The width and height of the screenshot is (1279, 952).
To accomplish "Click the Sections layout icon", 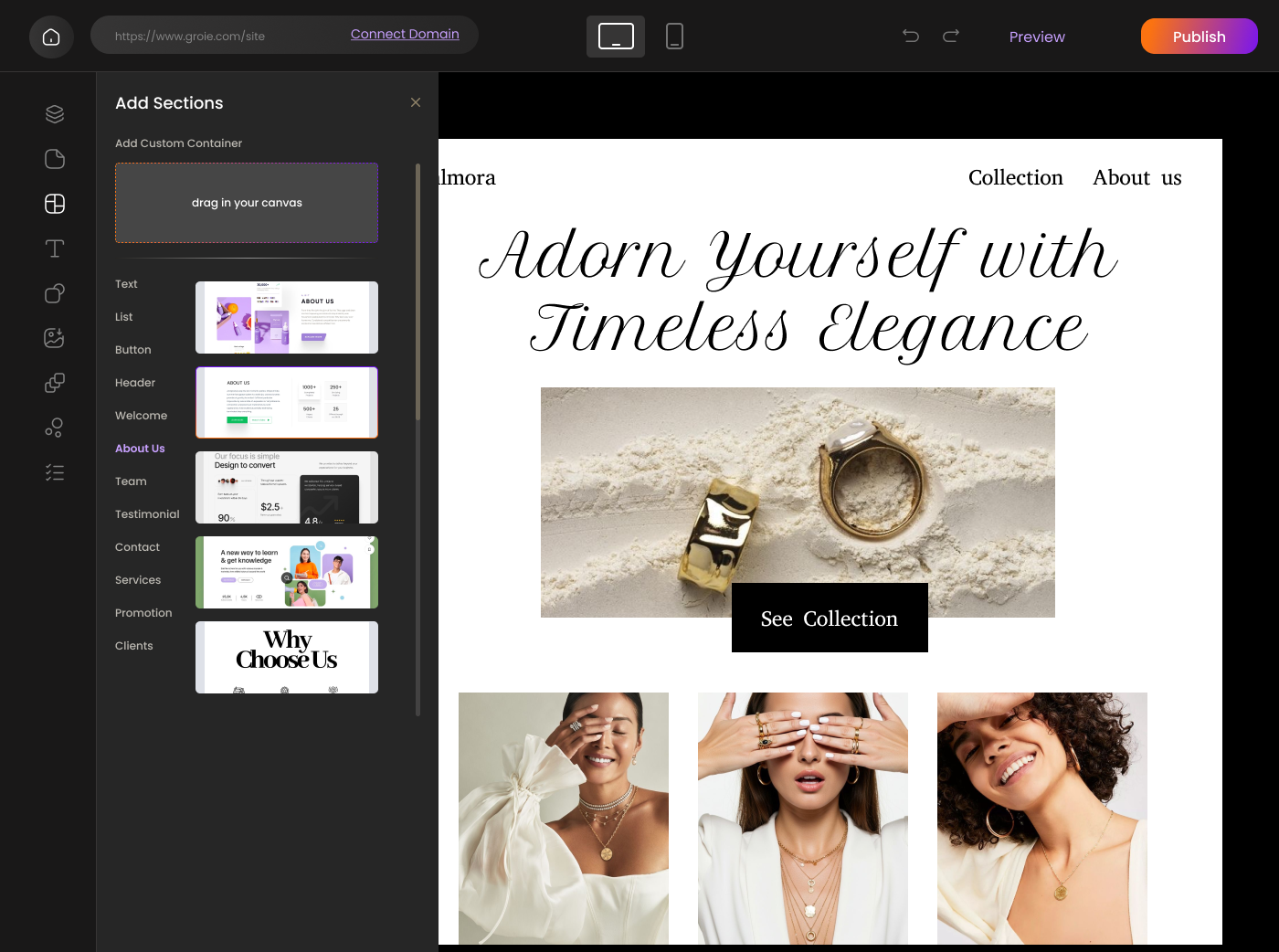I will click(54, 204).
